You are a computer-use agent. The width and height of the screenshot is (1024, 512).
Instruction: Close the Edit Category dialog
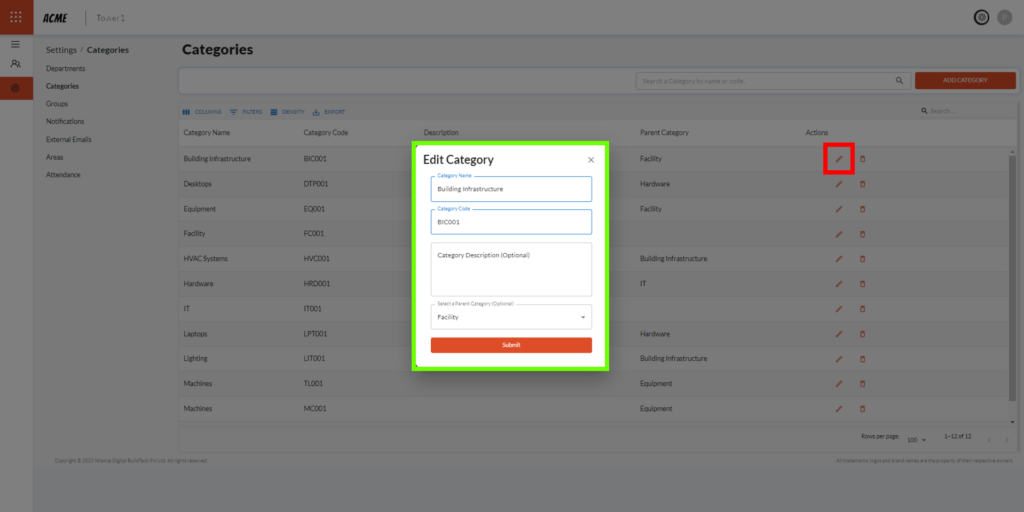coord(590,160)
